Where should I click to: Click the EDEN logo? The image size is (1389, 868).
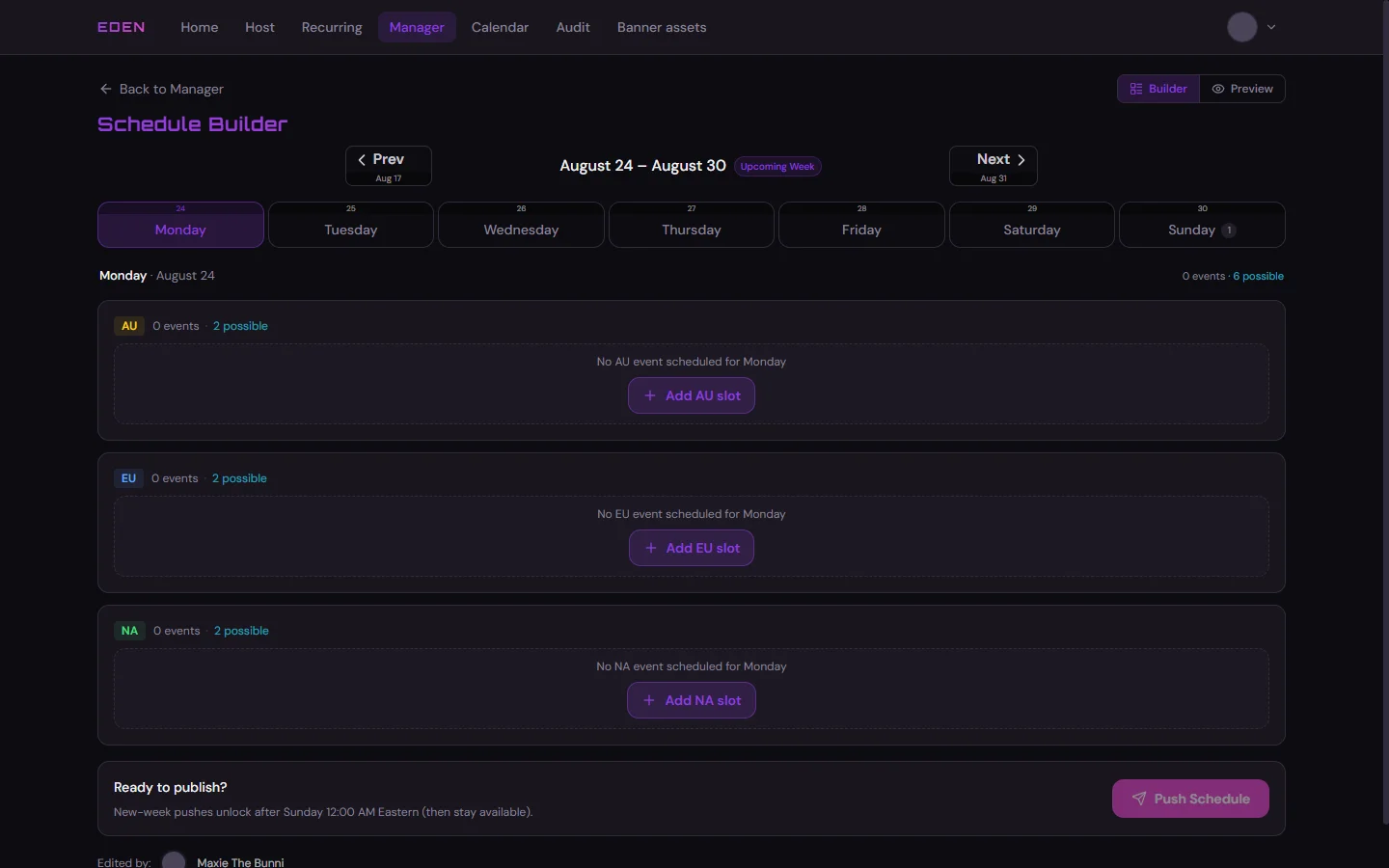click(122, 27)
